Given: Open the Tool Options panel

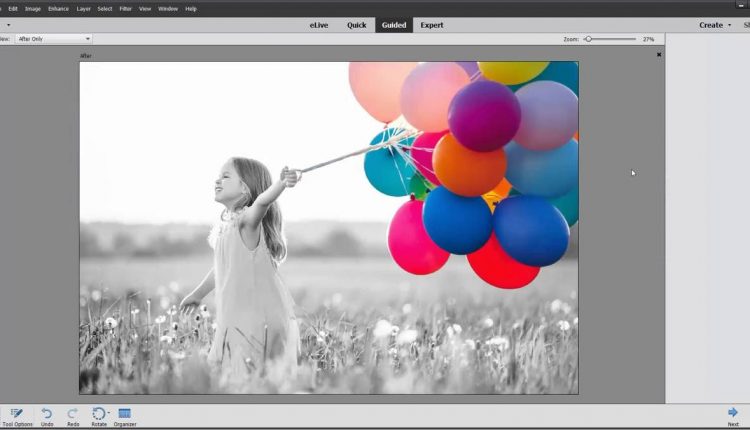Looking at the screenshot, I should click(x=16, y=413).
